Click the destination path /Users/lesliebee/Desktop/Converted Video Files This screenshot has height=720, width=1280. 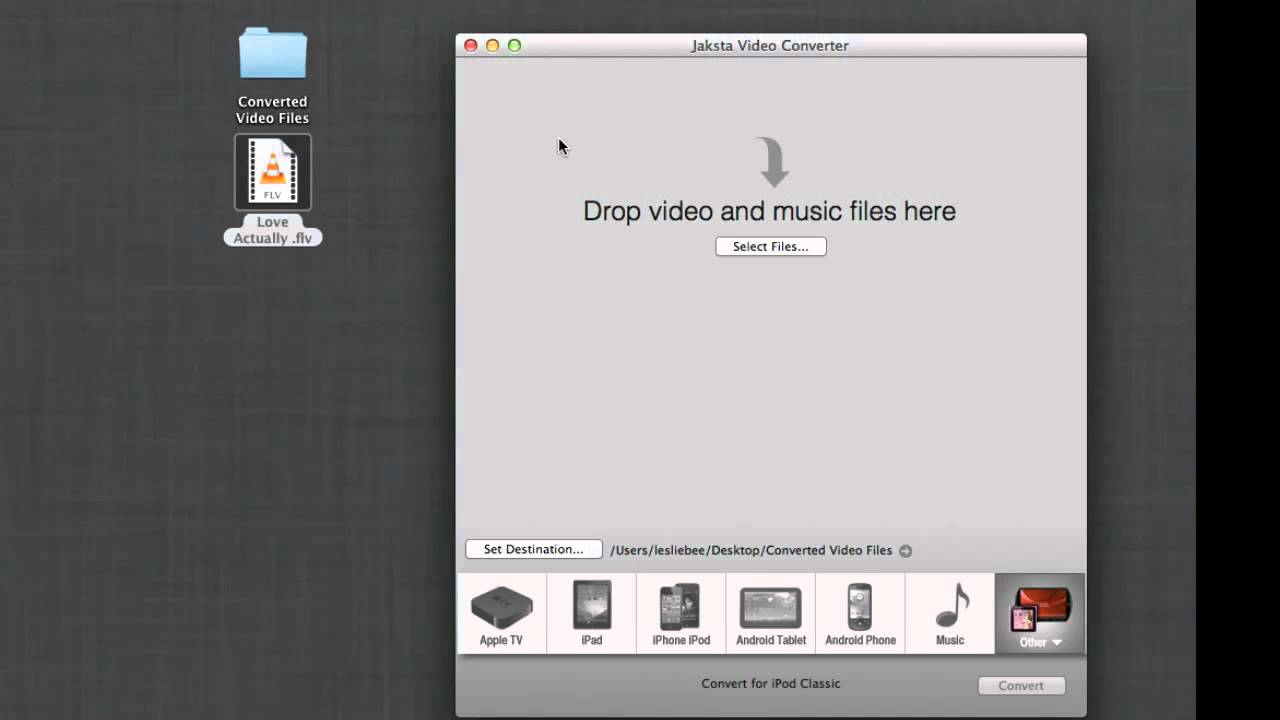pyautogui.click(x=751, y=550)
